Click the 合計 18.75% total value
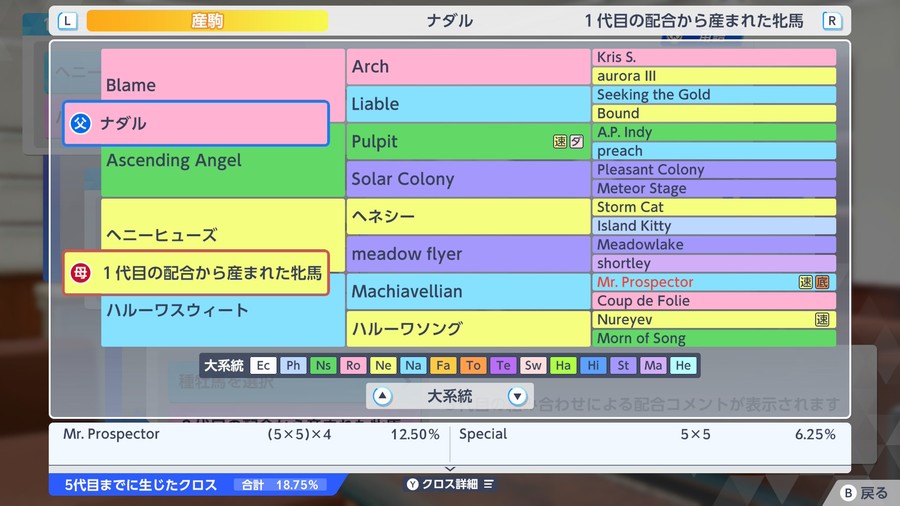Screen dimensions: 900x506 (280, 485)
